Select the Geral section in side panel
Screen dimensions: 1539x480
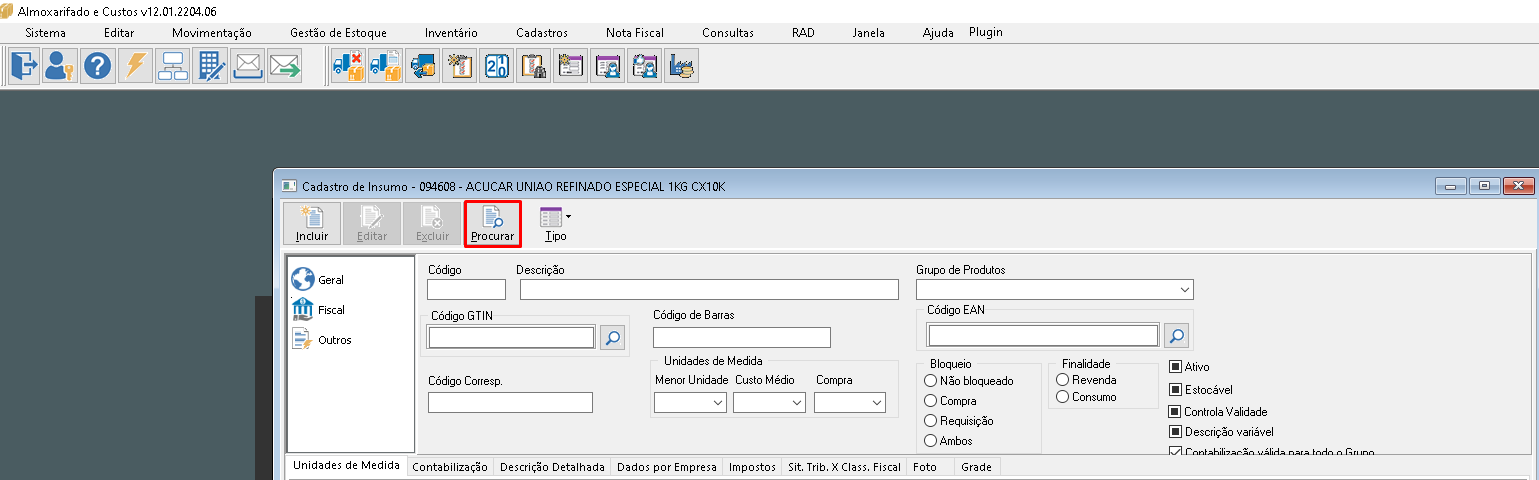click(318, 280)
